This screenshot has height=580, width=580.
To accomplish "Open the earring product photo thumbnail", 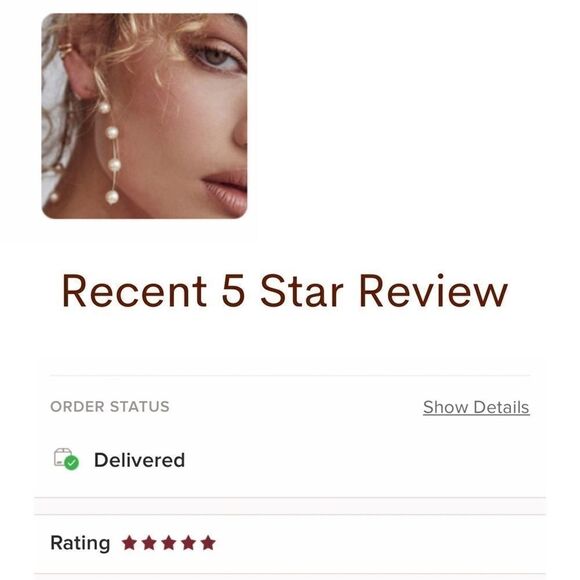I will (144, 116).
